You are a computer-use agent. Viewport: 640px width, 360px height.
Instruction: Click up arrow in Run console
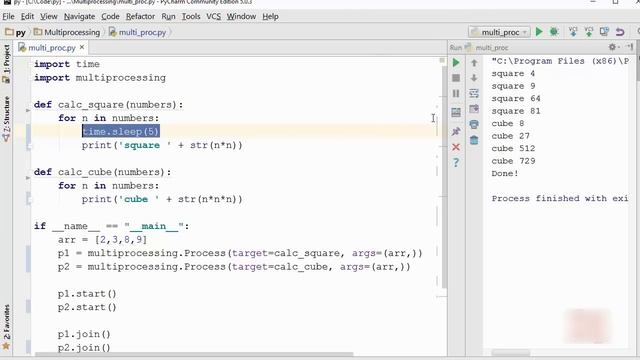click(474, 62)
